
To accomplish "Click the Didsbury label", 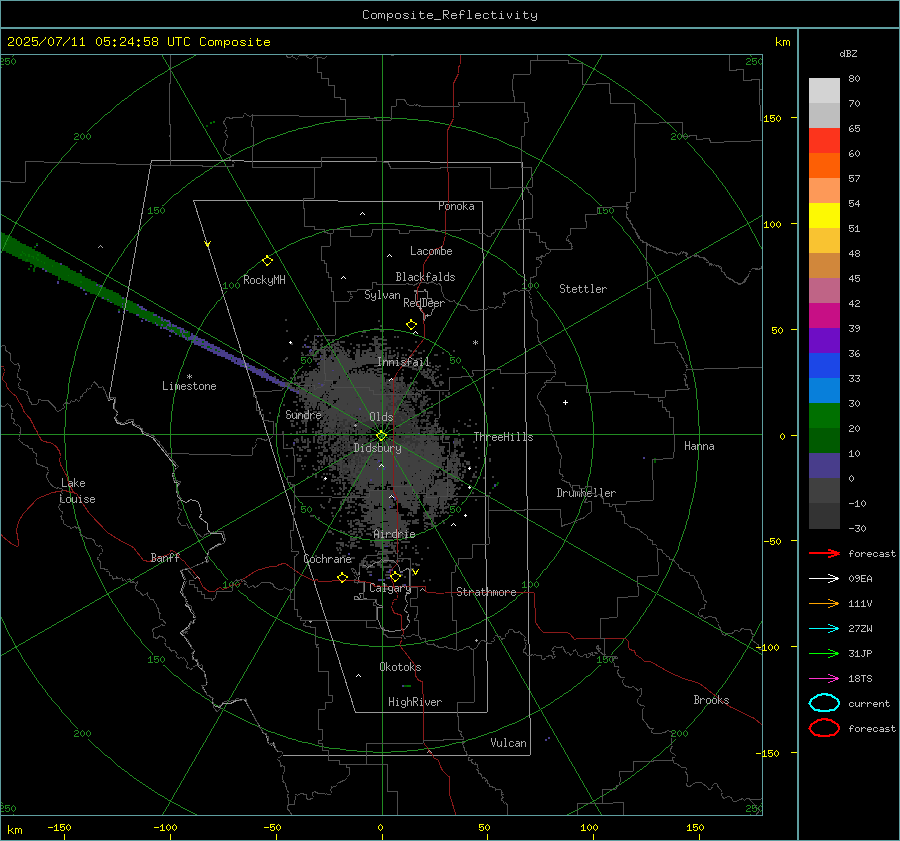I will (x=378, y=448).
